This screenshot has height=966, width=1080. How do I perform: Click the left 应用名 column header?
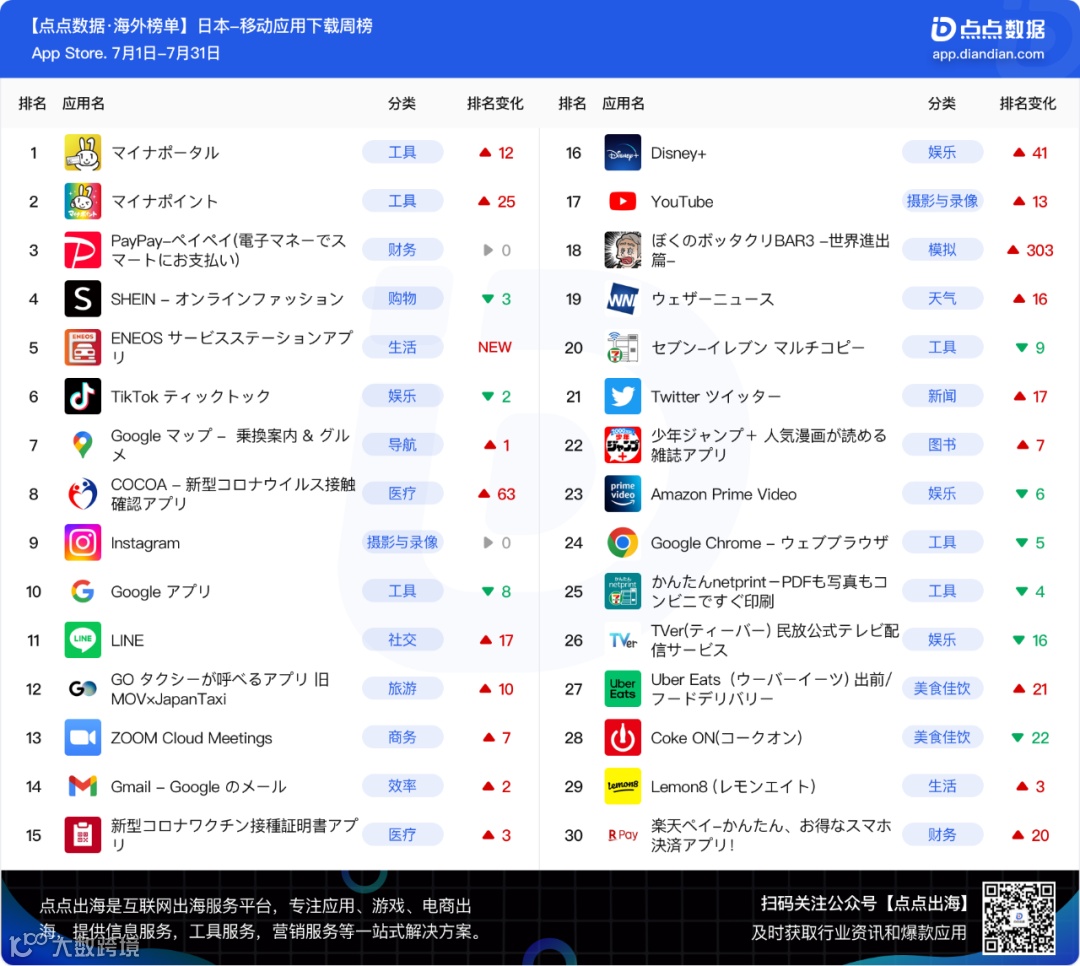[x=83, y=103]
